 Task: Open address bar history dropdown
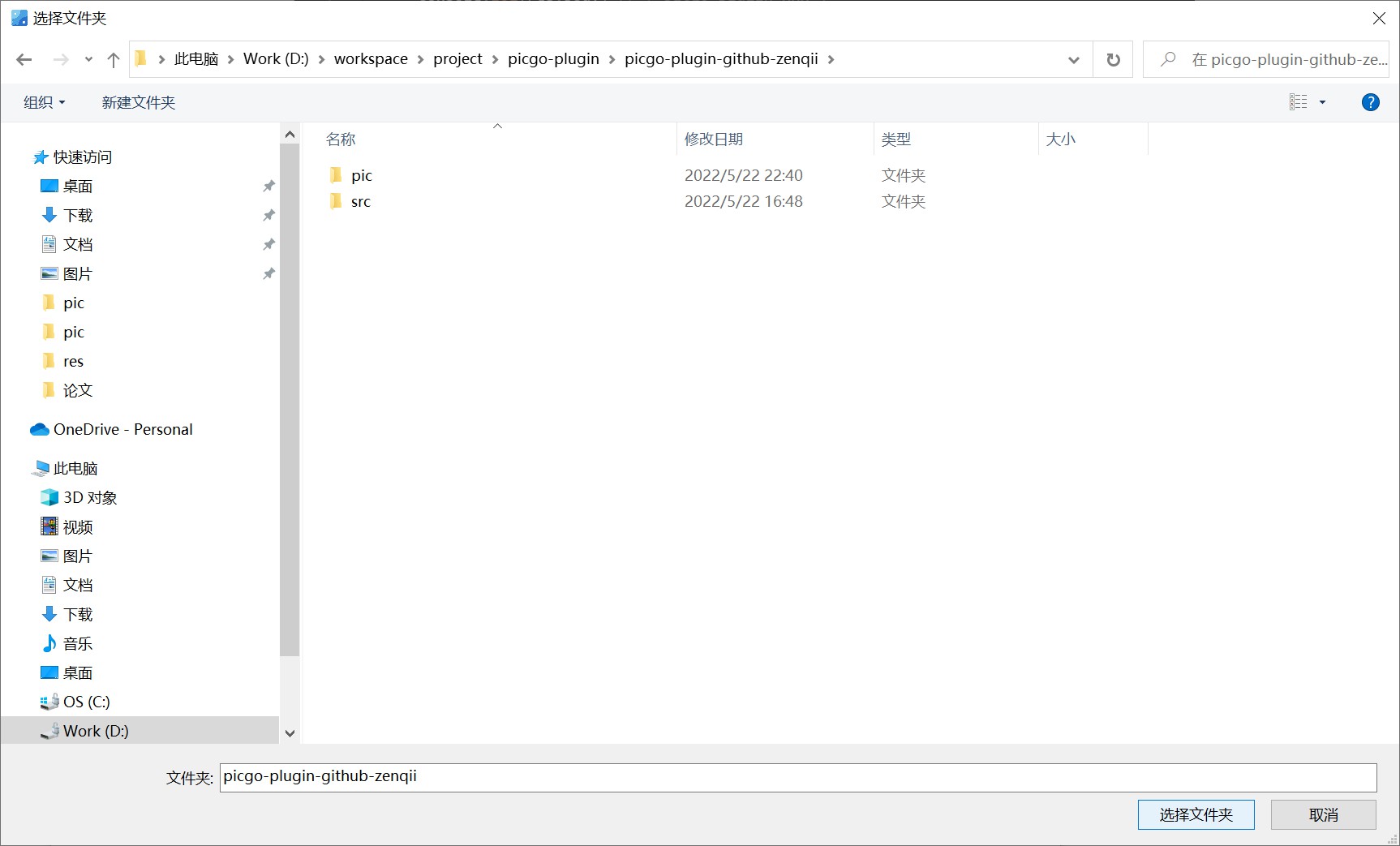(1073, 59)
